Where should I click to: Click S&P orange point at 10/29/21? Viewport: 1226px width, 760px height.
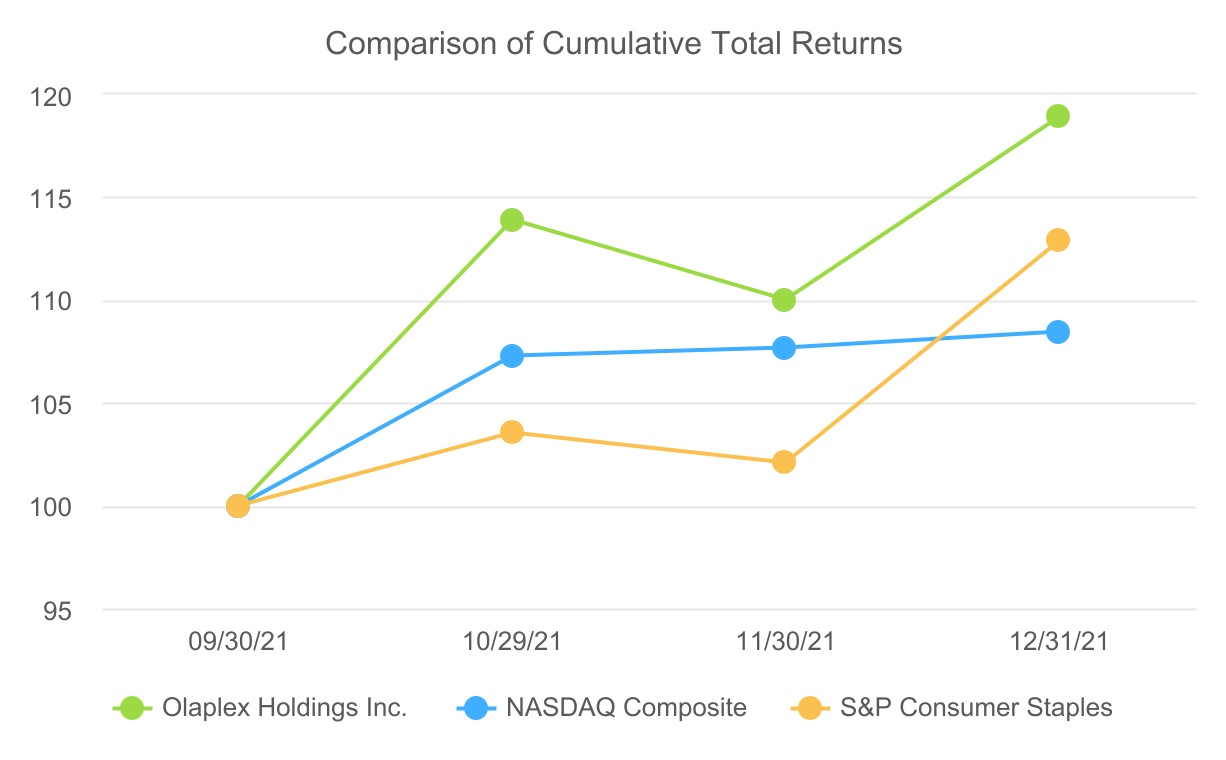pos(512,432)
